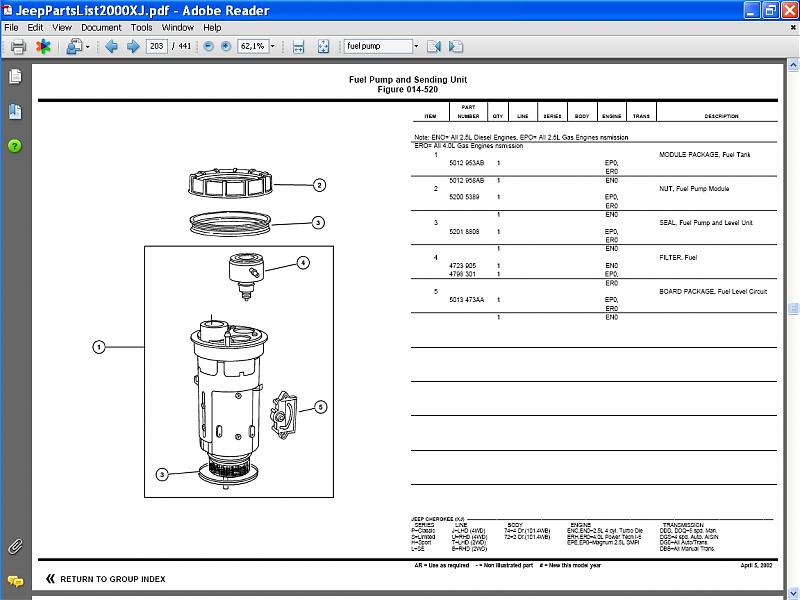Open the Attachments paperclip panel

(15, 546)
